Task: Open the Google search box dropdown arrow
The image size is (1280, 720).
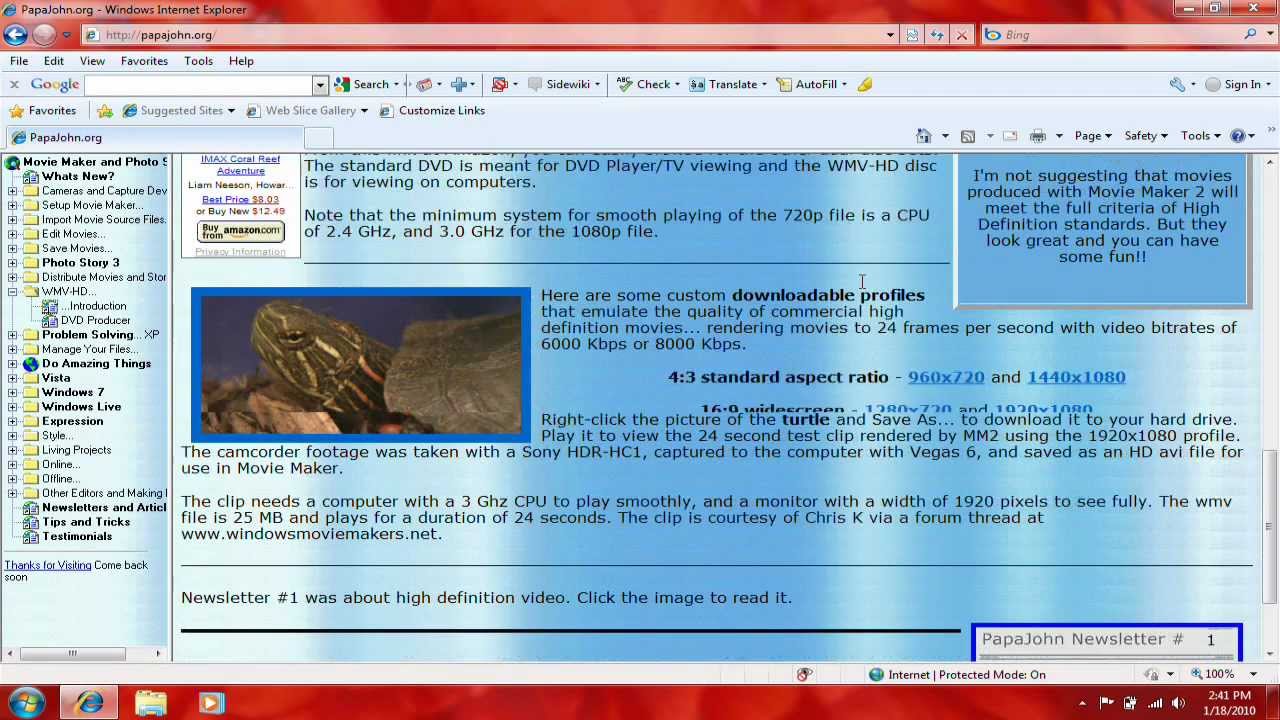Action: [319, 85]
